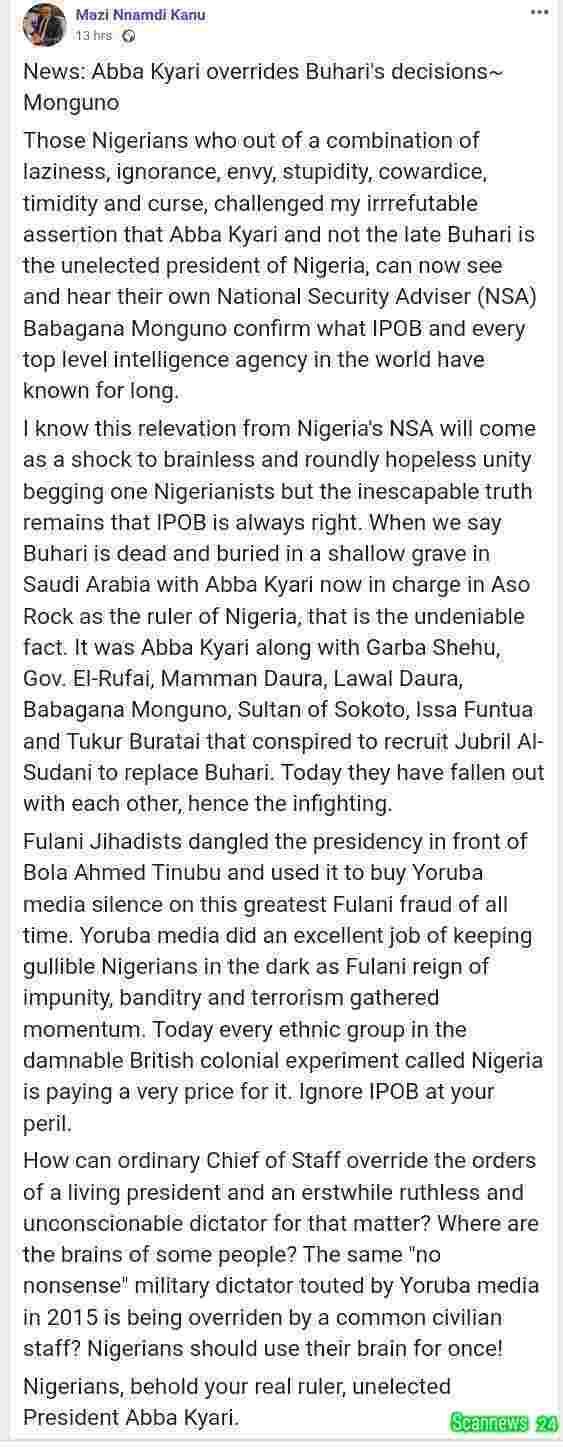Click the yellow "24" badge in the watermark
563x1447 pixels.
click(546, 1424)
